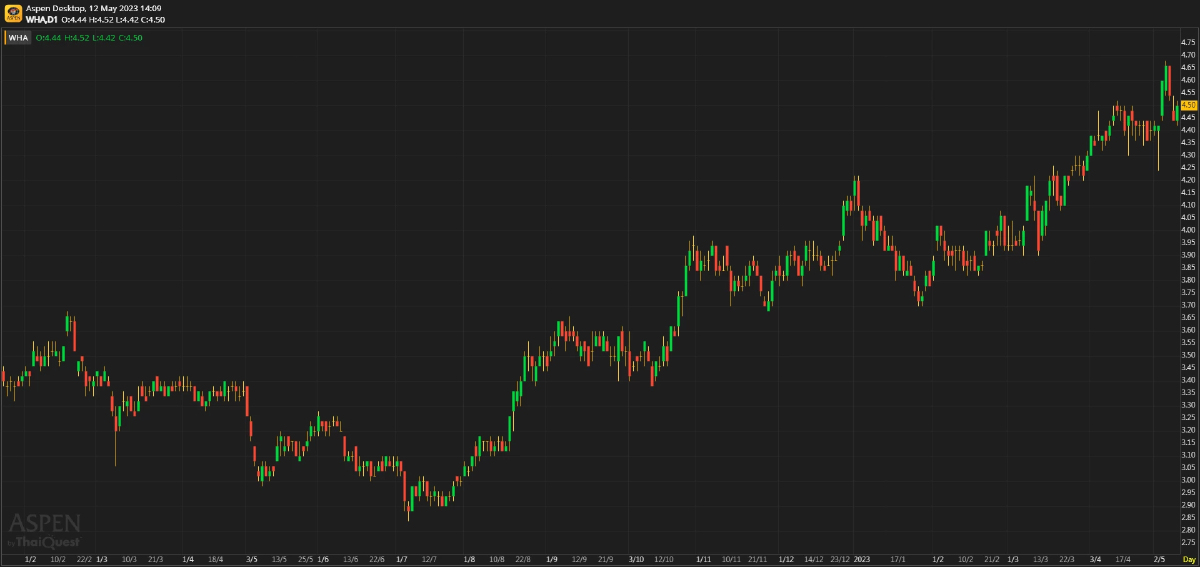
Task: Click the 17/1 date axis marker
Action: point(898,558)
